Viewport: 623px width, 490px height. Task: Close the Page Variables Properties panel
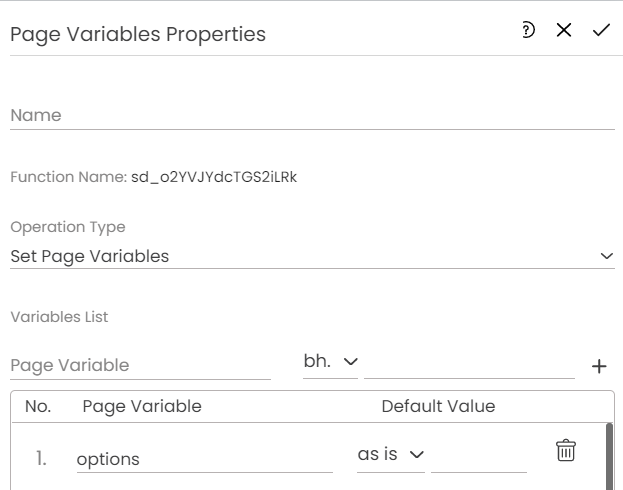[564, 30]
